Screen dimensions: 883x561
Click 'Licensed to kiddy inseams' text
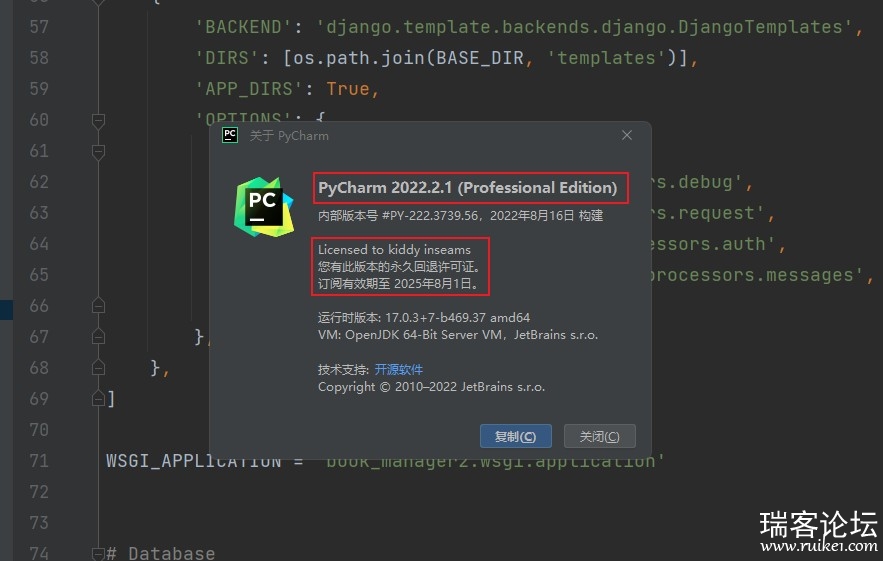click(x=394, y=250)
